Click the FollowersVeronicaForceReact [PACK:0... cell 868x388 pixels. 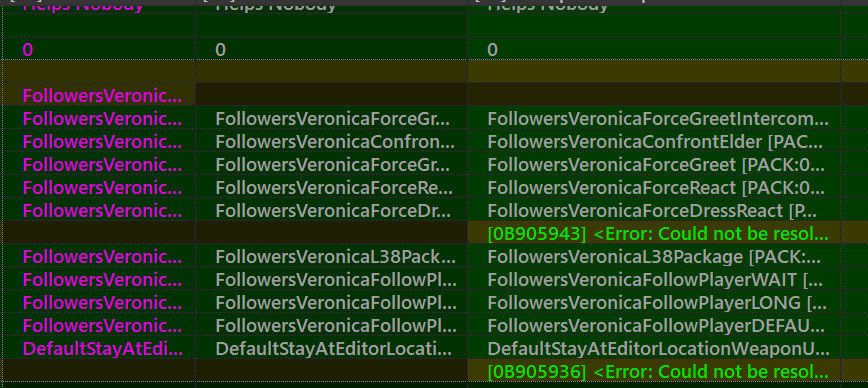[x=654, y=188]
